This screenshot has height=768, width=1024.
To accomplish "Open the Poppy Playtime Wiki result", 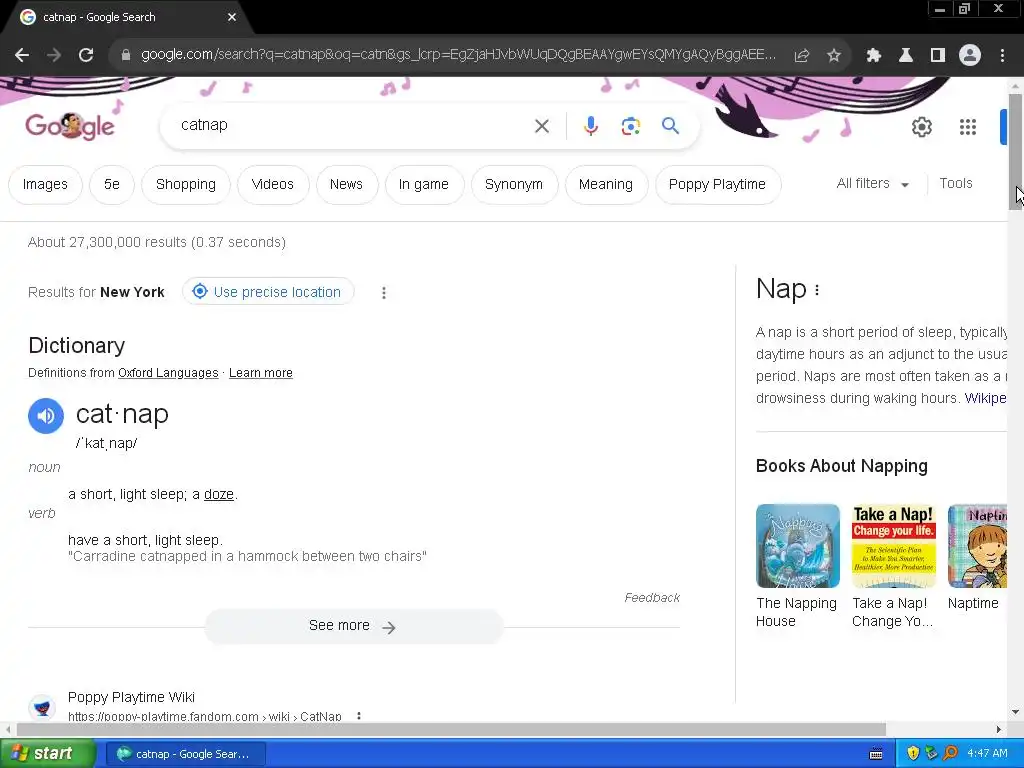I will coord(131,697).
